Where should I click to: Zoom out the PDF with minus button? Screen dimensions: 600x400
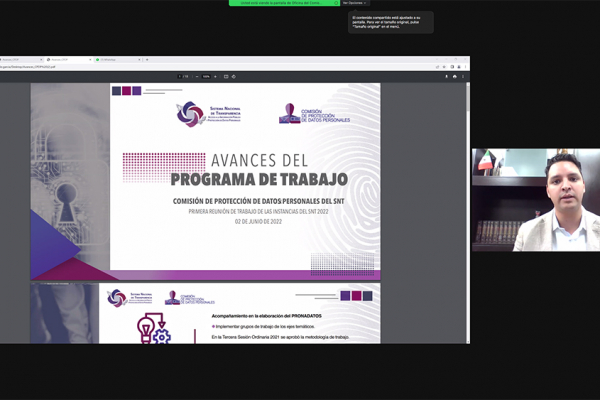point(197,77)
